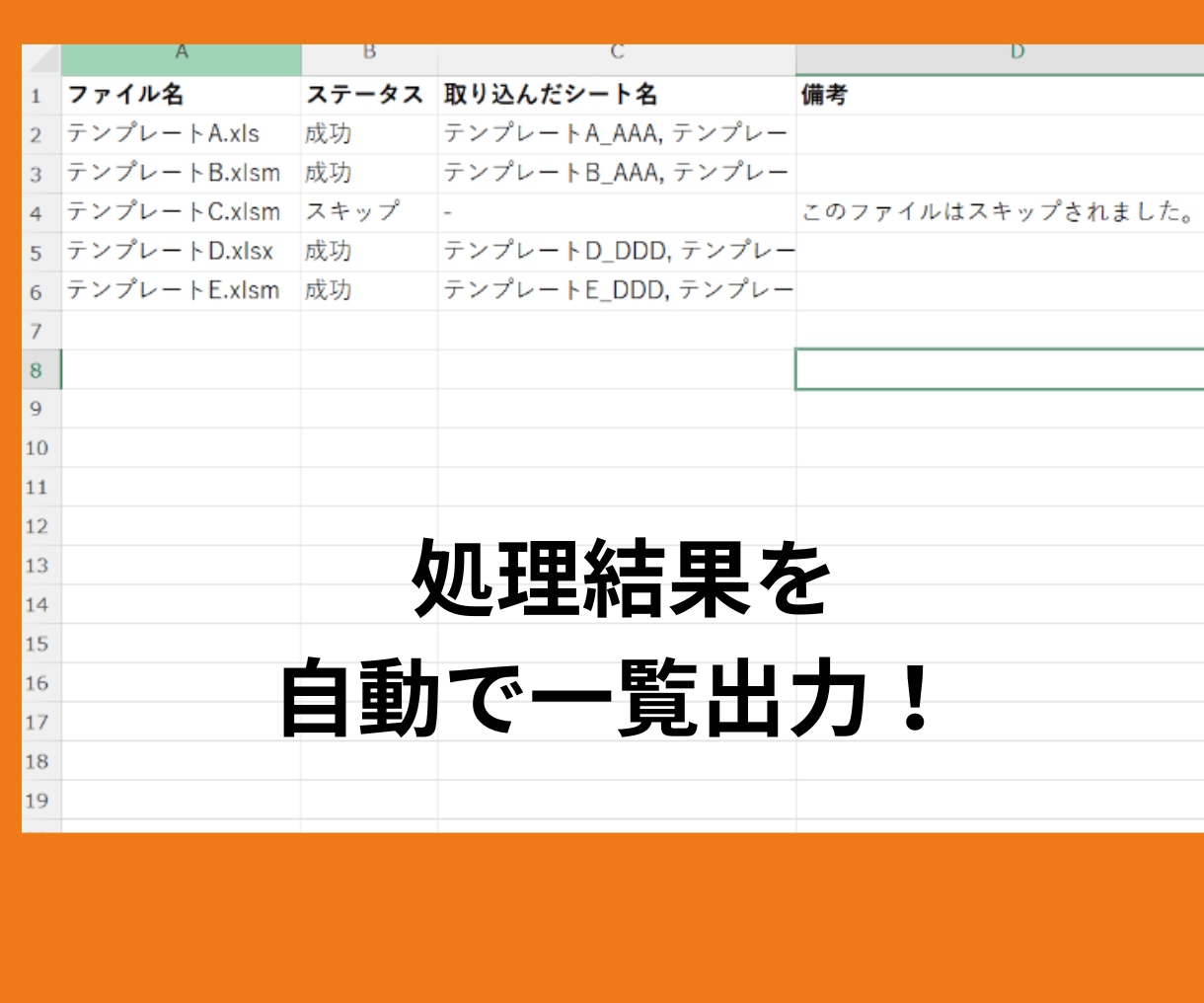Select row 10 header
The height and width of the screenshot is (1003, 1204).
[x=41, y=448]
